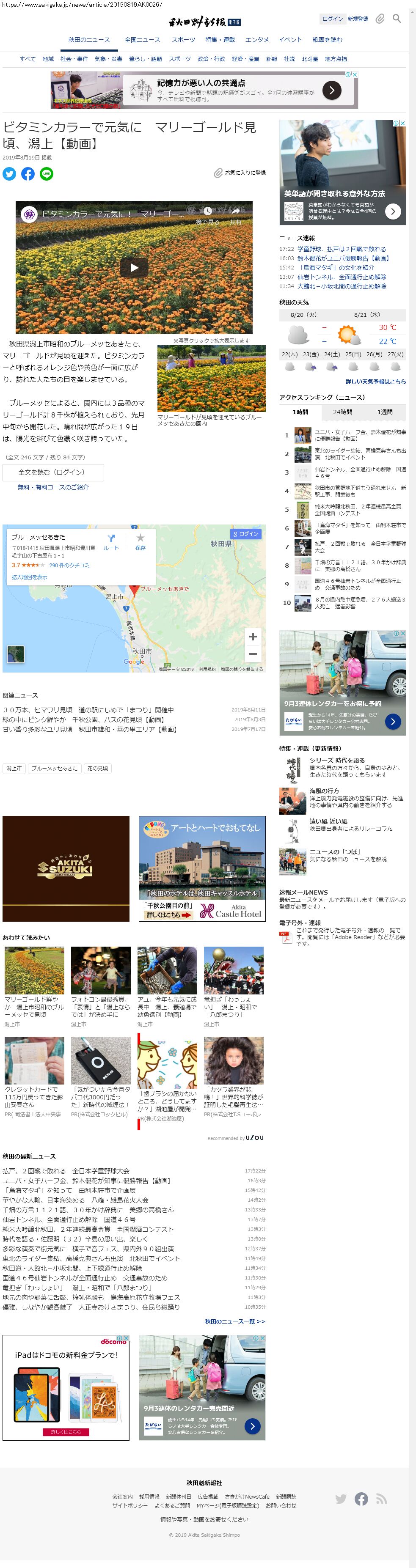Zoom out on the Google map
The image size is (416, 1568).
pyautogui.click(x=253, y=654)
